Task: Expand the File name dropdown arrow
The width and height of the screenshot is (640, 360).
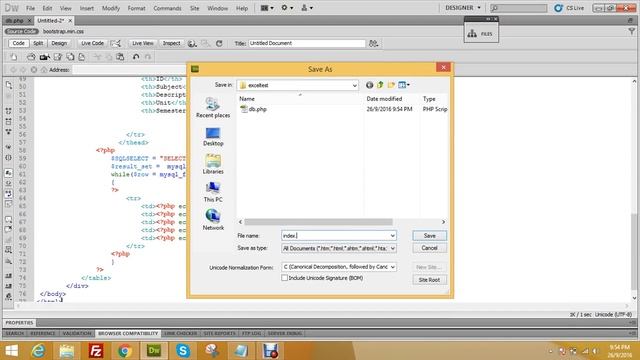Action: coord(392,236)
